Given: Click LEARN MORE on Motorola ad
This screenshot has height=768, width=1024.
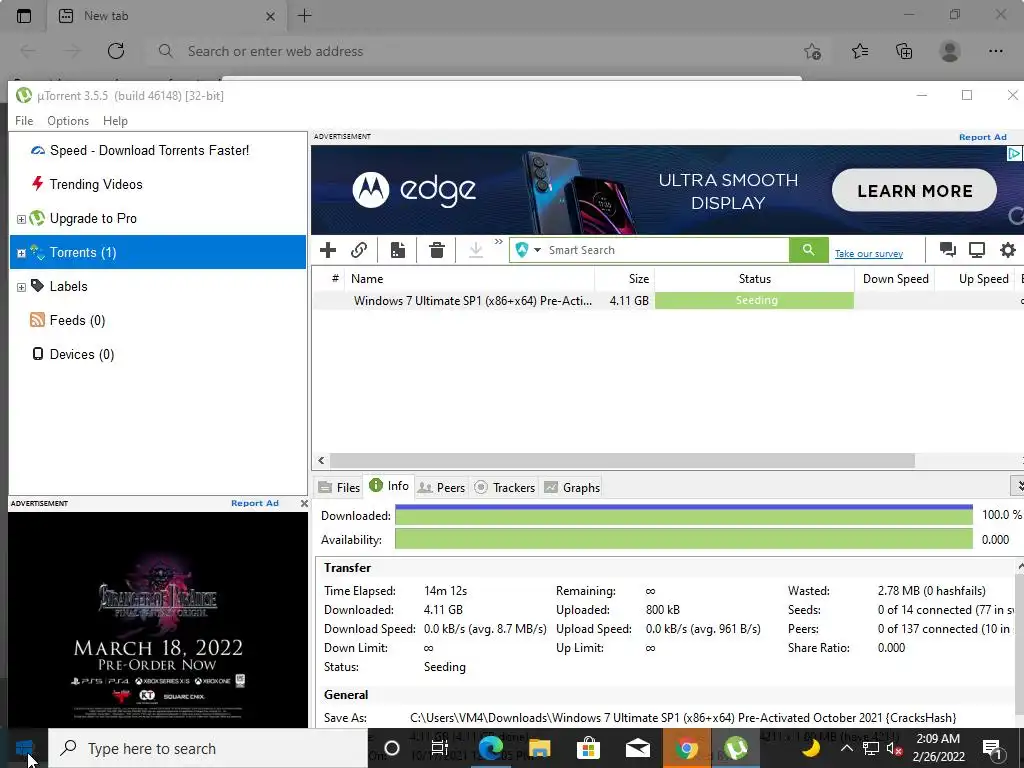Looking at the screenshot, I should point(914,191).
